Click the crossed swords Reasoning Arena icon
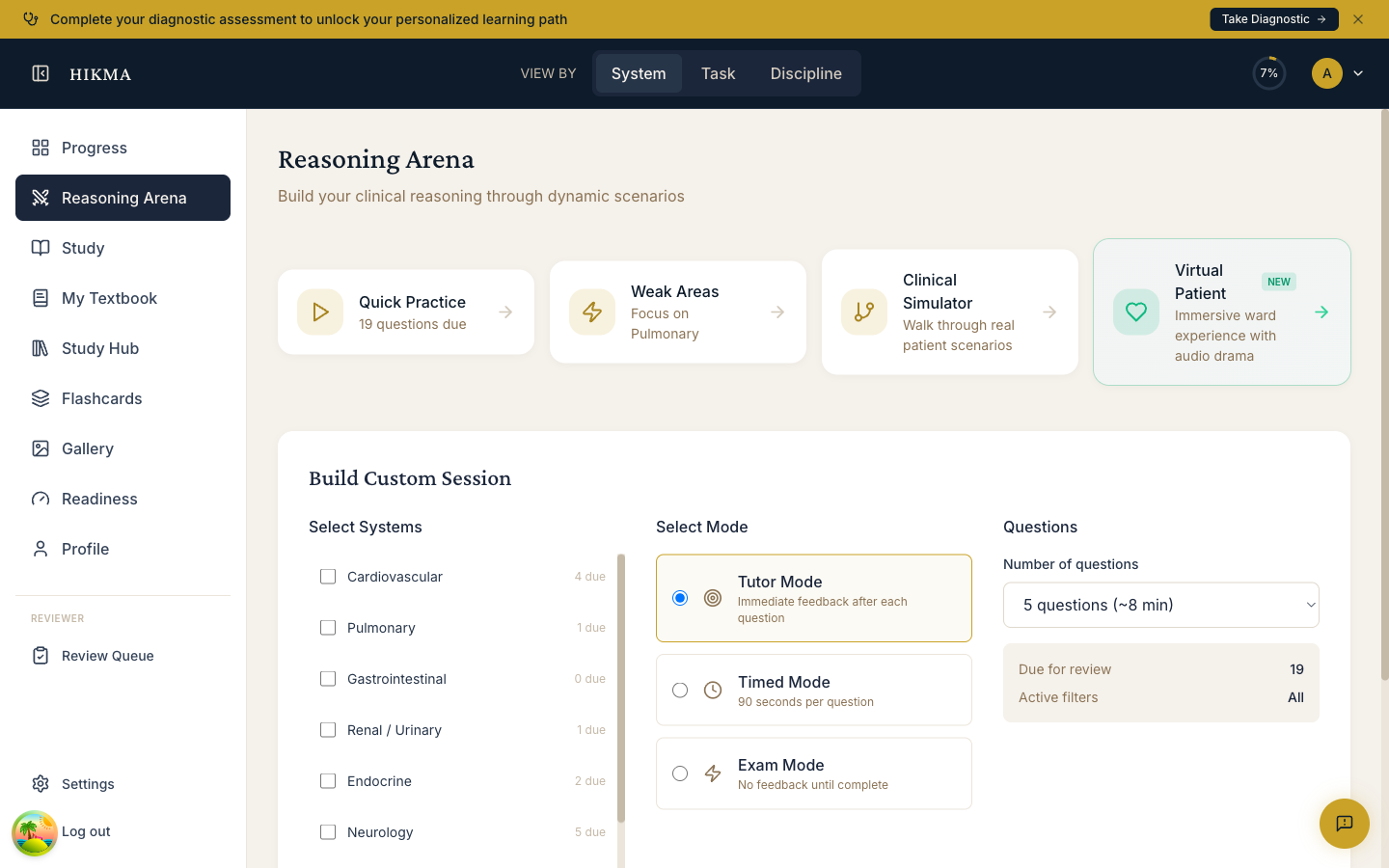Screen dimensions: 1389x868 [41, 198]
